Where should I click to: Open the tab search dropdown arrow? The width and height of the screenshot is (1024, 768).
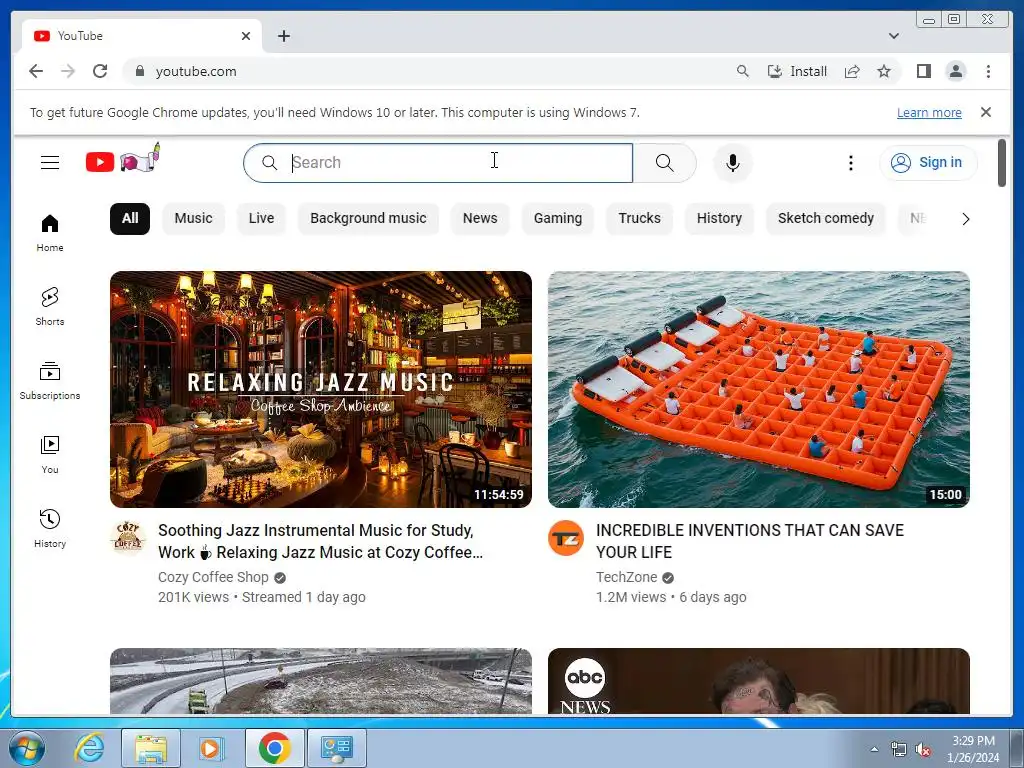[893, 36]
